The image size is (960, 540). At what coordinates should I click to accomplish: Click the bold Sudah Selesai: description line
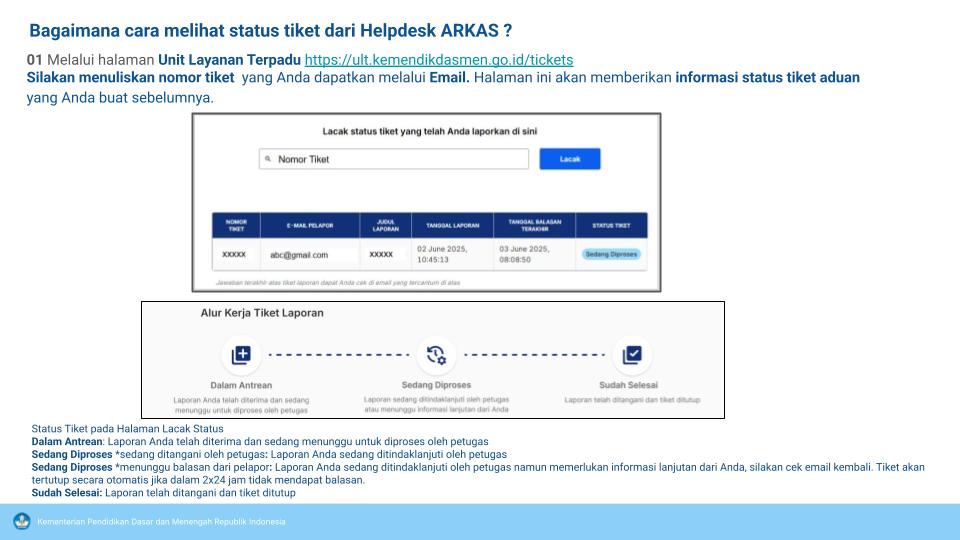coord(163,493)
